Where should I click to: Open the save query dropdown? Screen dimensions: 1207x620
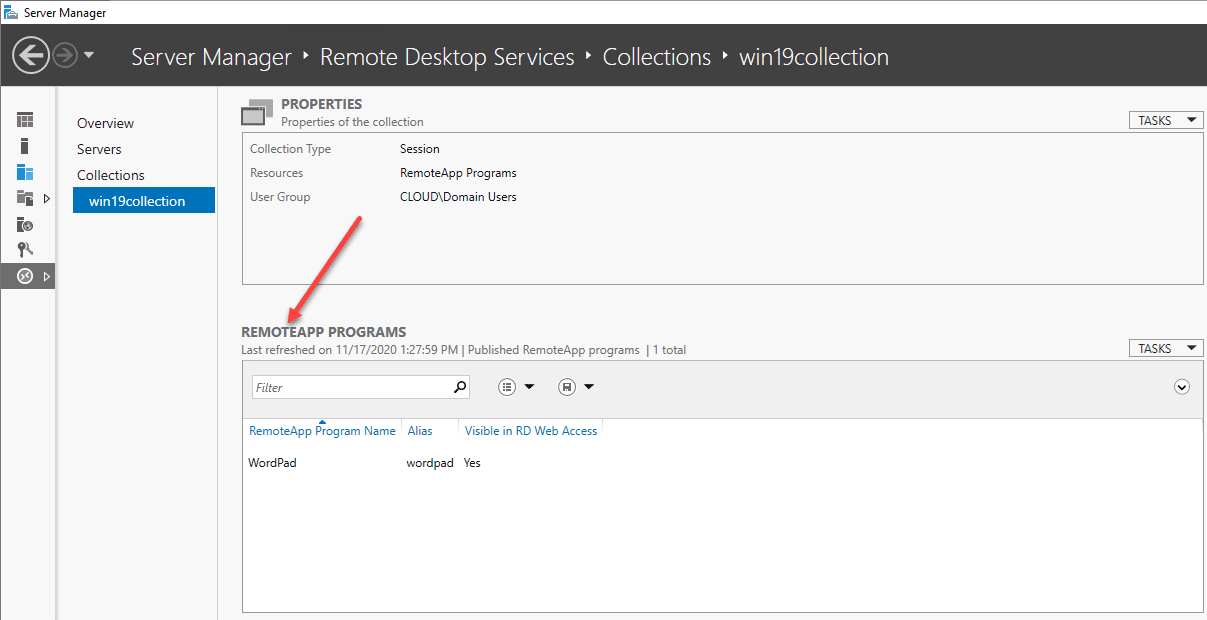[576, 387]
